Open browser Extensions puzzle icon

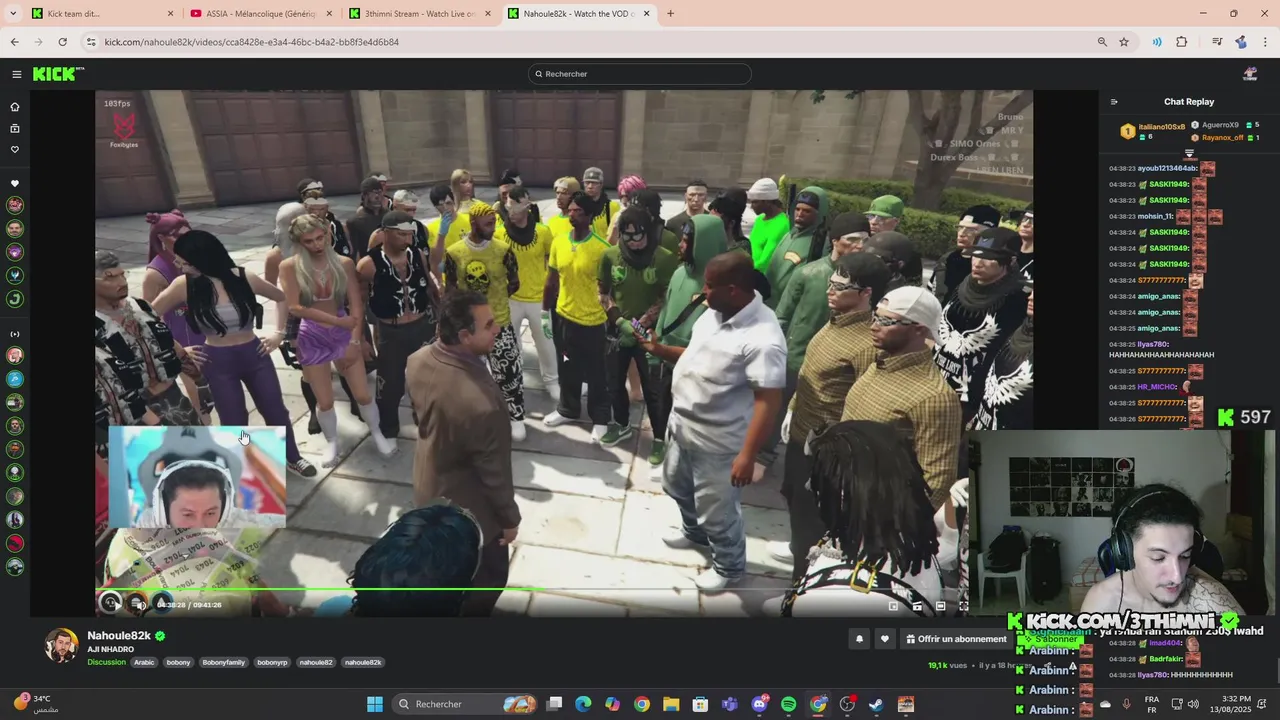(1182, 42)
